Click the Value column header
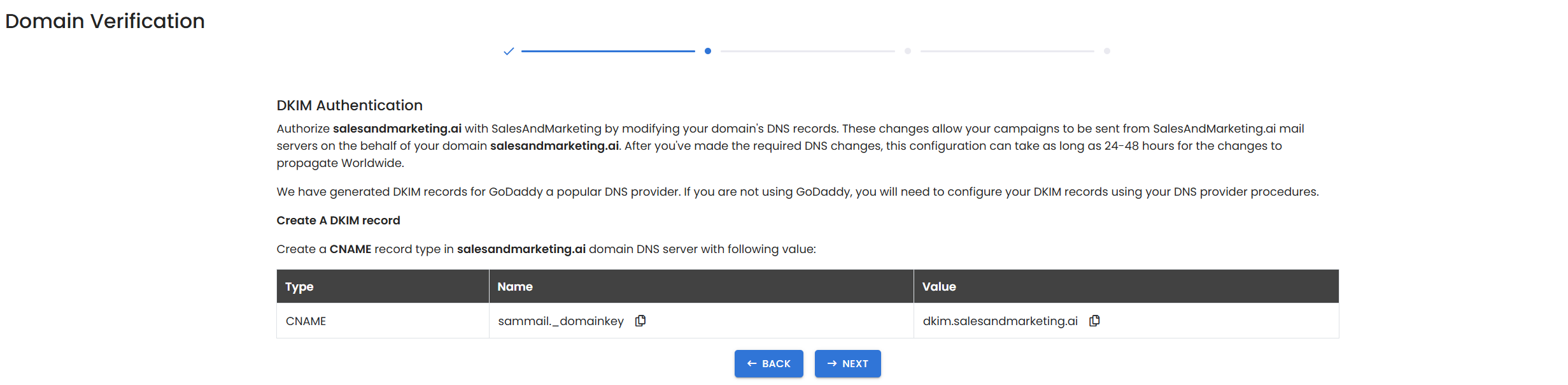 point(1126,286)
